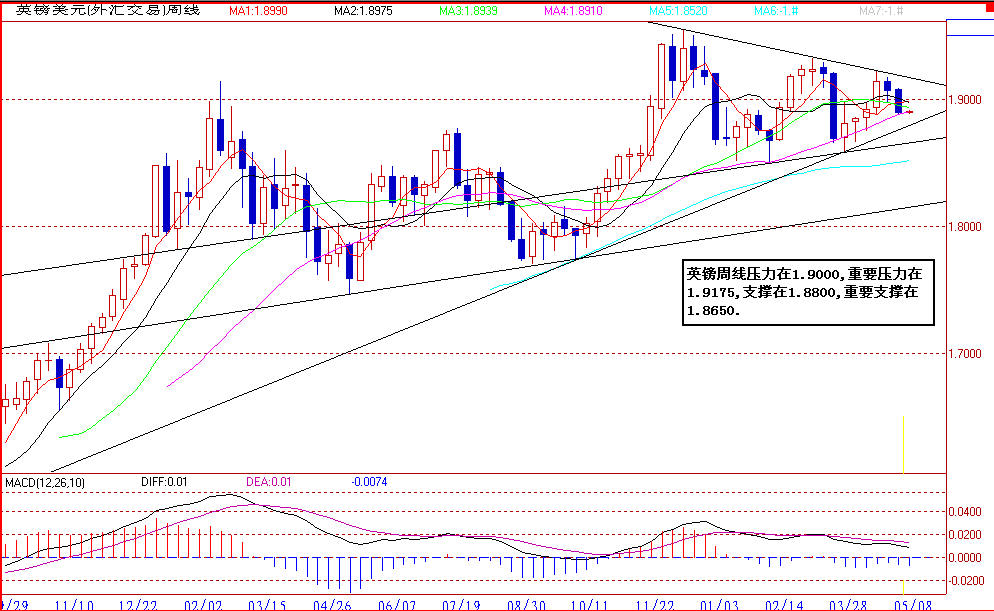The height and width of the screenshot is (611, 994).
Task: Click the 01/03 date axis label
Action: coord(720,605)
